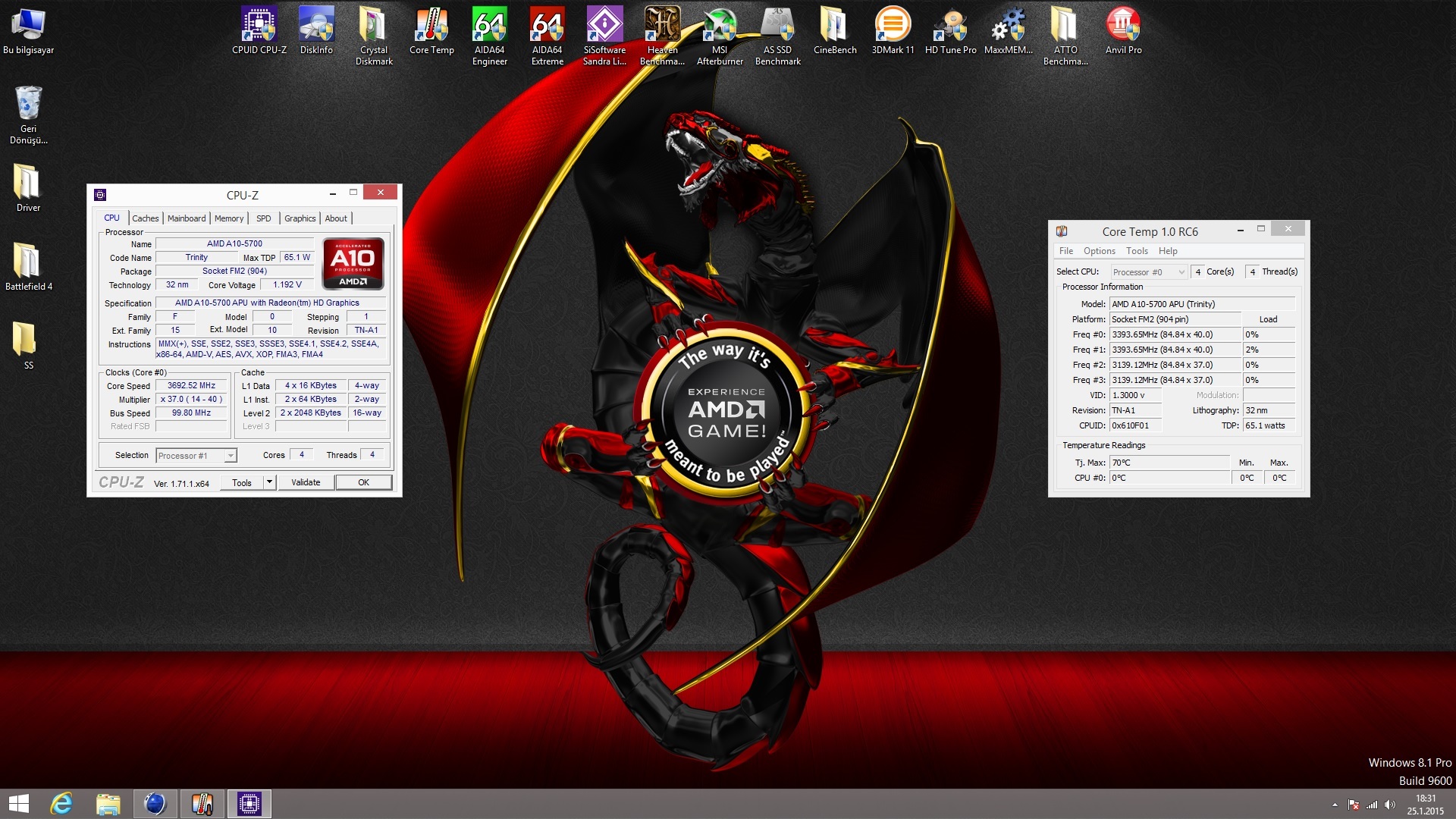Image resolution: width=1456 pixels, height=819 pixels.
Task: Show hidden tray icons arrow
Action: (1335, 805)
